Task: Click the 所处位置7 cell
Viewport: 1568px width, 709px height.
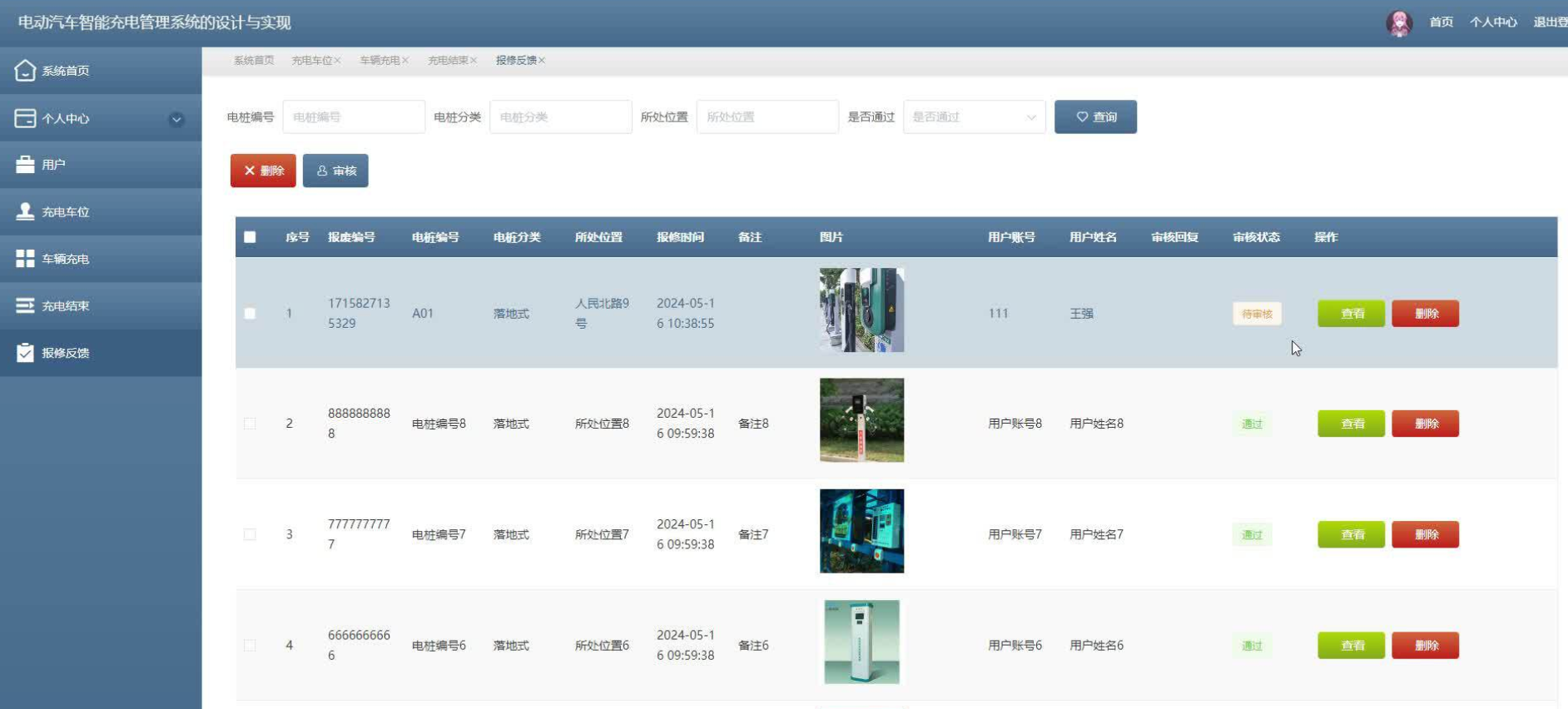Action: coord(602,534)
